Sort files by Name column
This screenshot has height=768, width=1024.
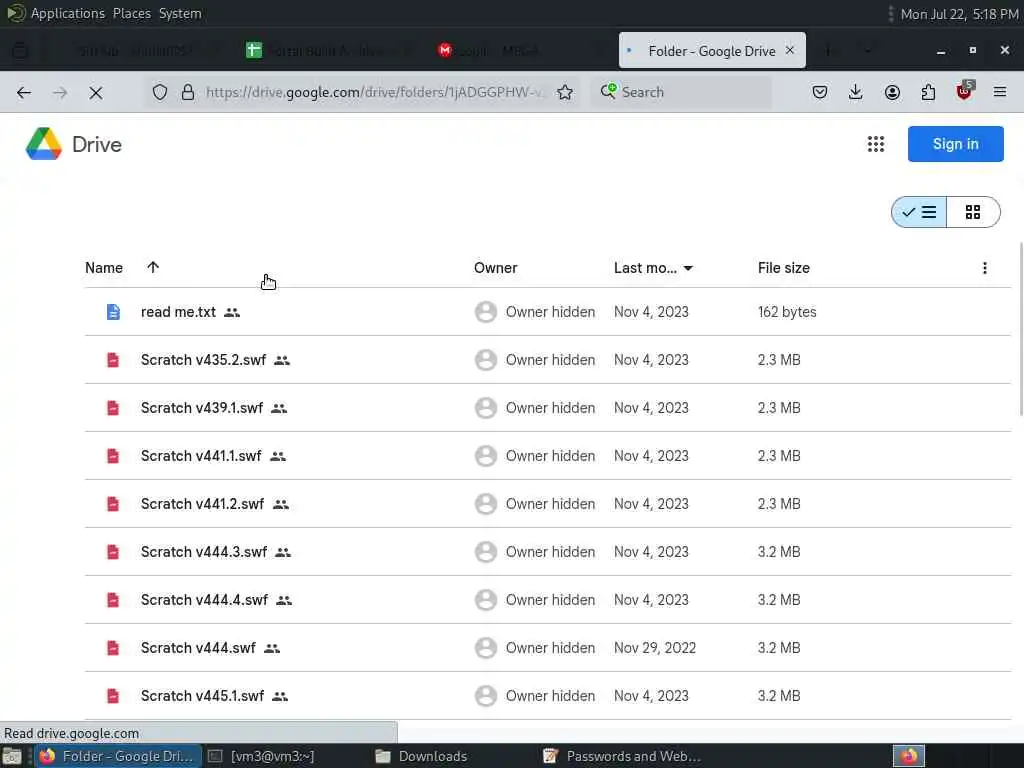104,268
